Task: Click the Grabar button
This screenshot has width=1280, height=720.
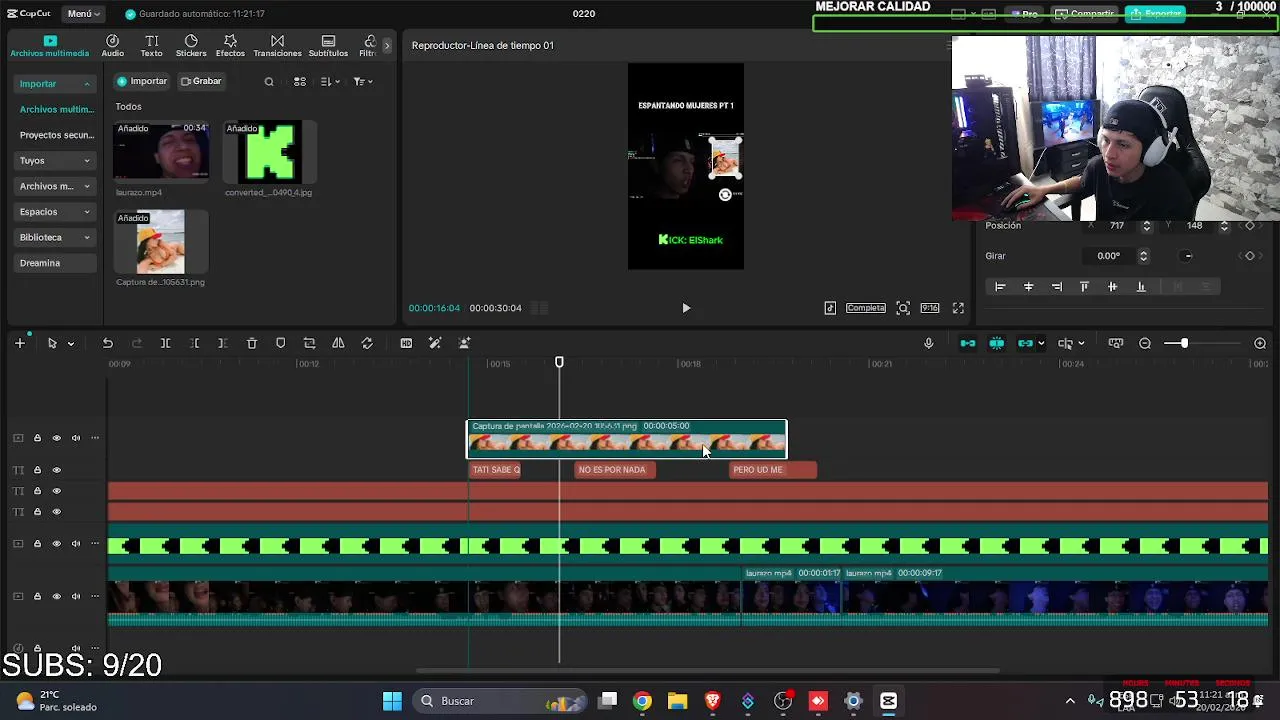Action: pyautogui.click(x=201, y=81)
